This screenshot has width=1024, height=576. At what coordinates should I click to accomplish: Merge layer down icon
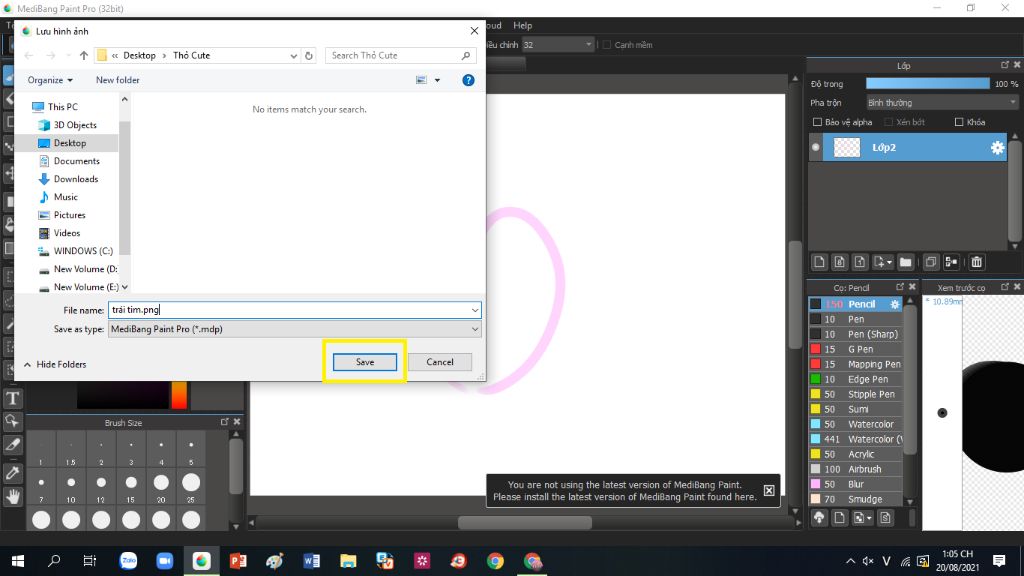[x=952, y=262]
